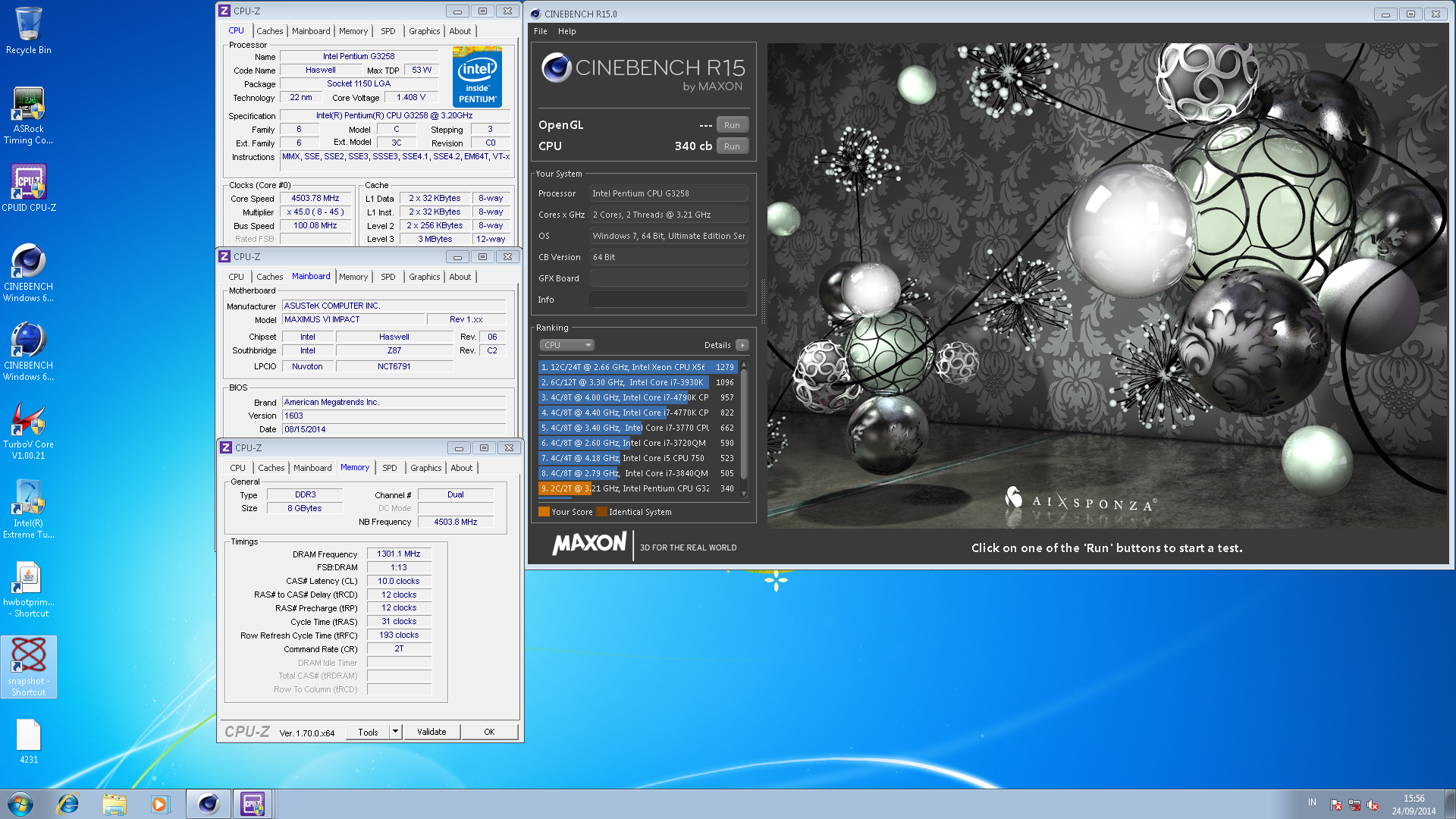
Task: Open Windows Media Player from taskbar
Action: (x=160, y=804)
